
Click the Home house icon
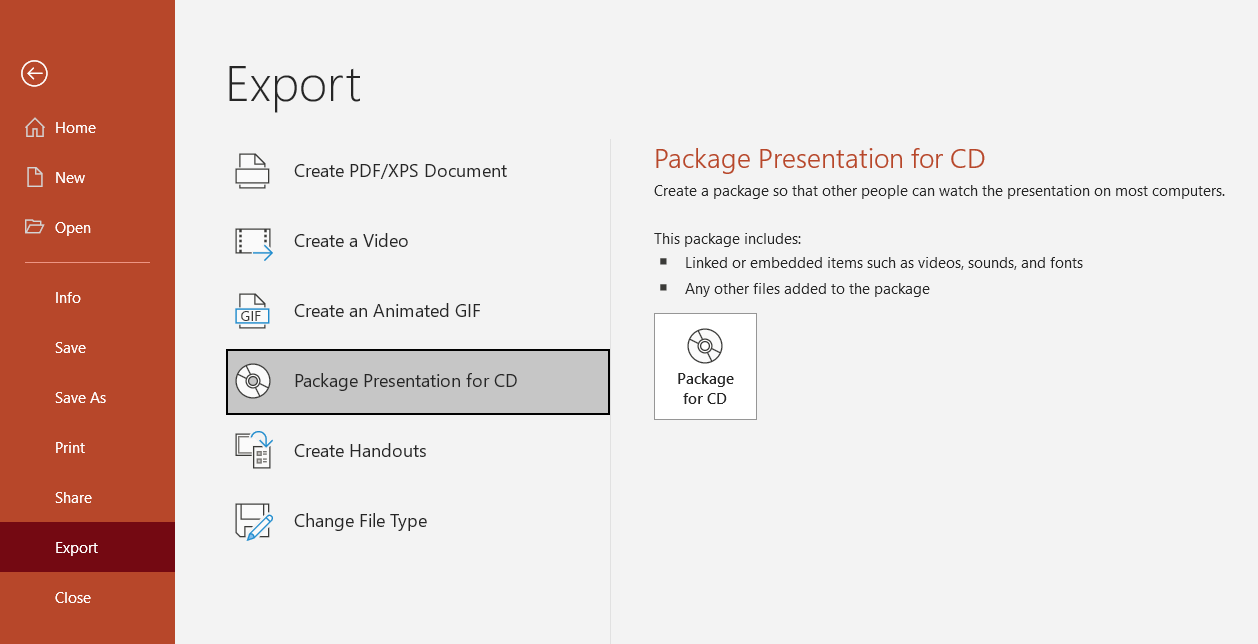pos(35,127)
